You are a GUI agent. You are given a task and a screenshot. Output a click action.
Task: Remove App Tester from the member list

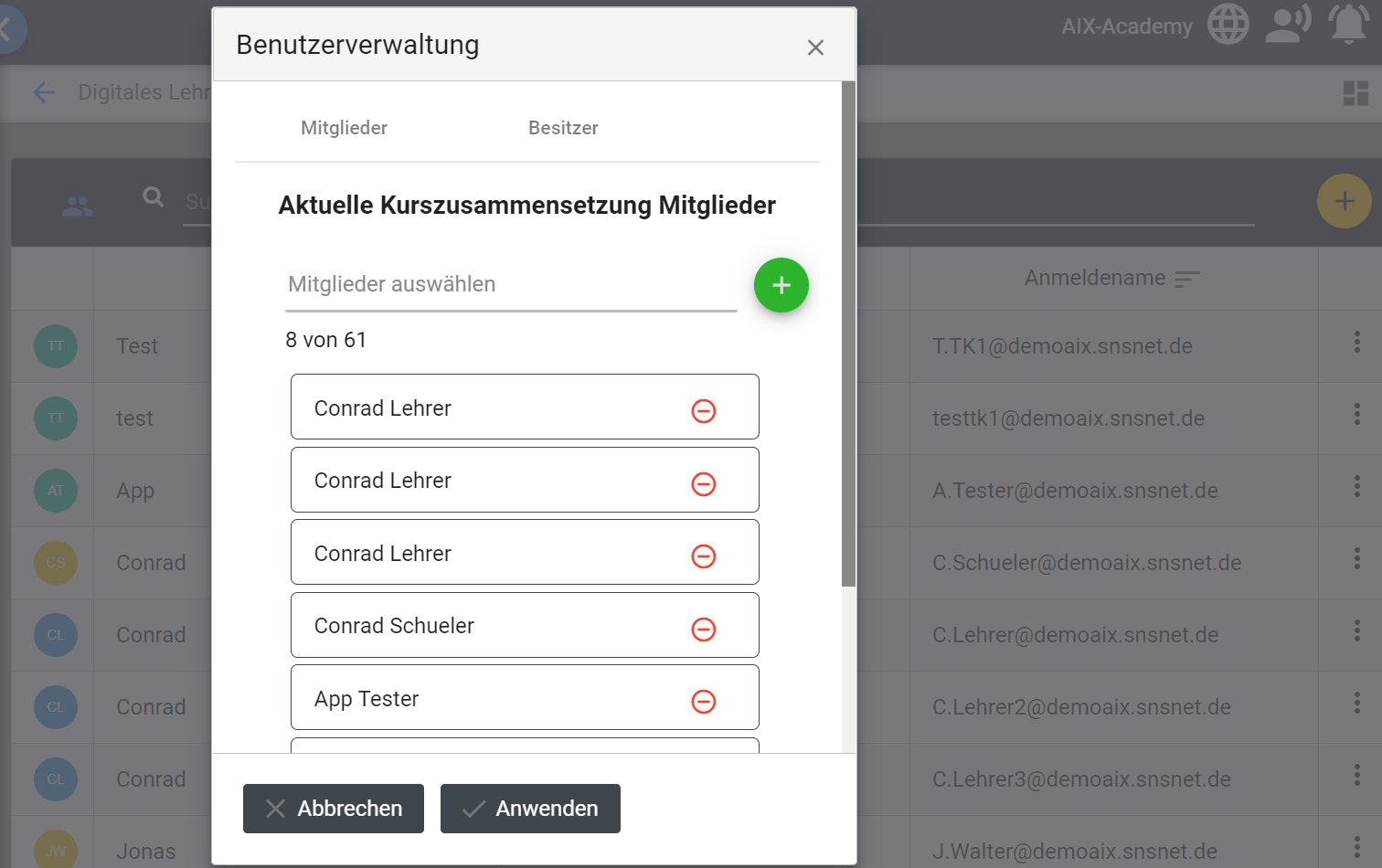[x=703, y=702]
